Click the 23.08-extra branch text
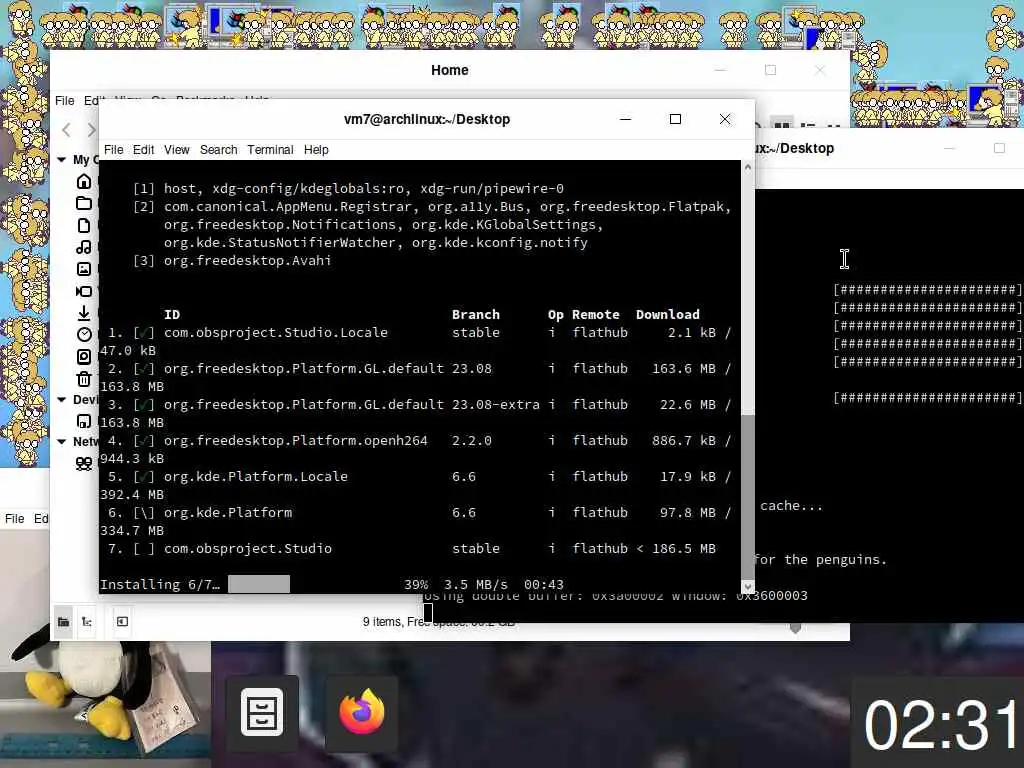This screenshot has width=1024, height=768. (496, 404)
